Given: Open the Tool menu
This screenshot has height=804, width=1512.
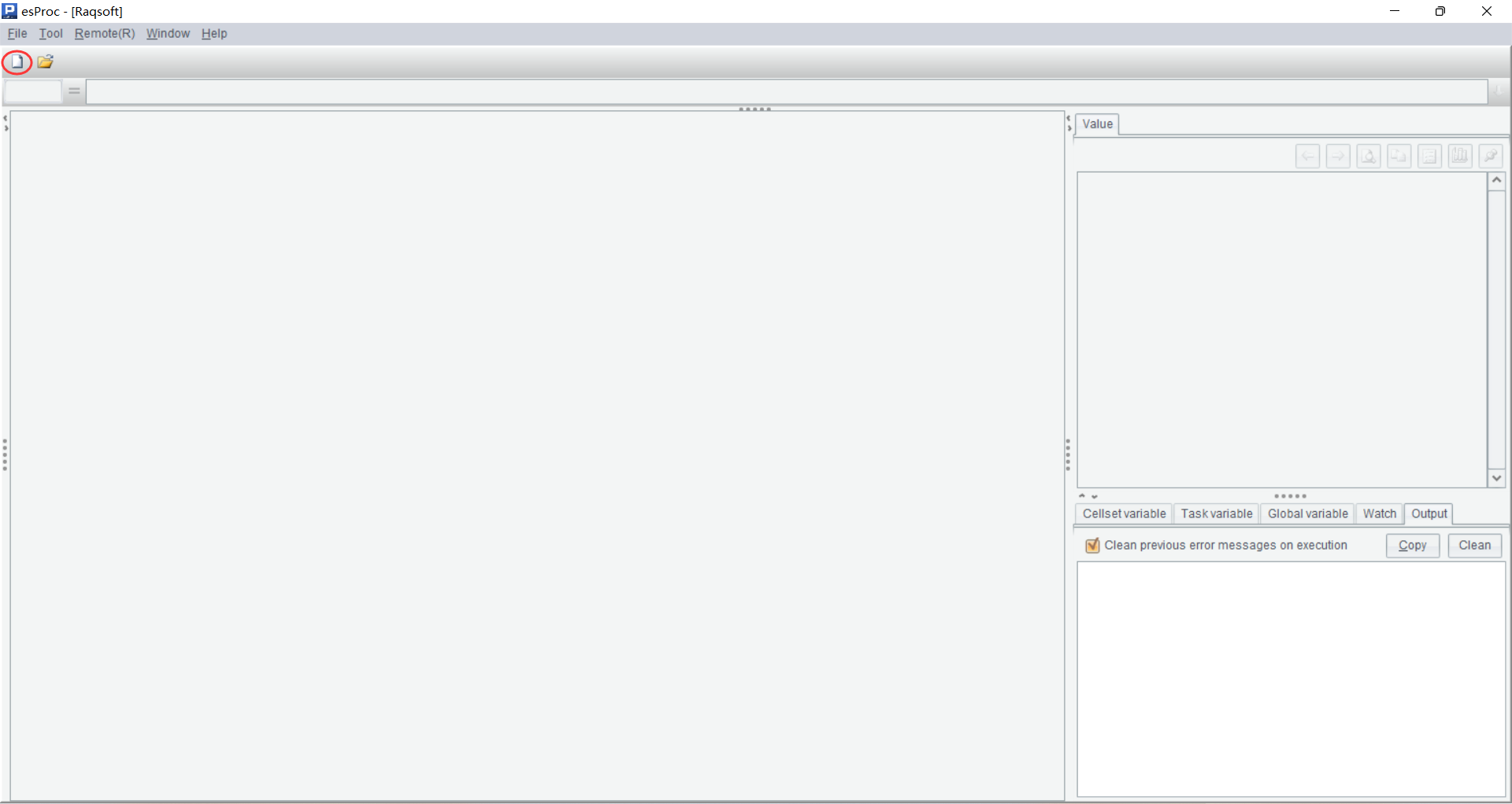Looking at the screenshot, I should click(51, 33).
